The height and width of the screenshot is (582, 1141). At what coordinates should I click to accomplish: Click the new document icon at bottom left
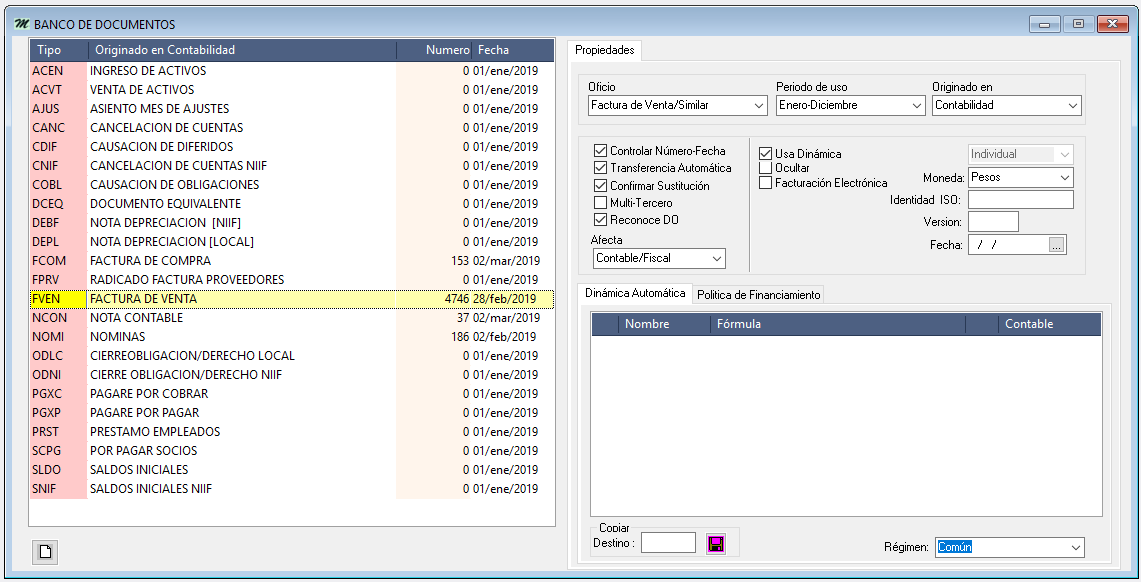(x=46, y=551)
